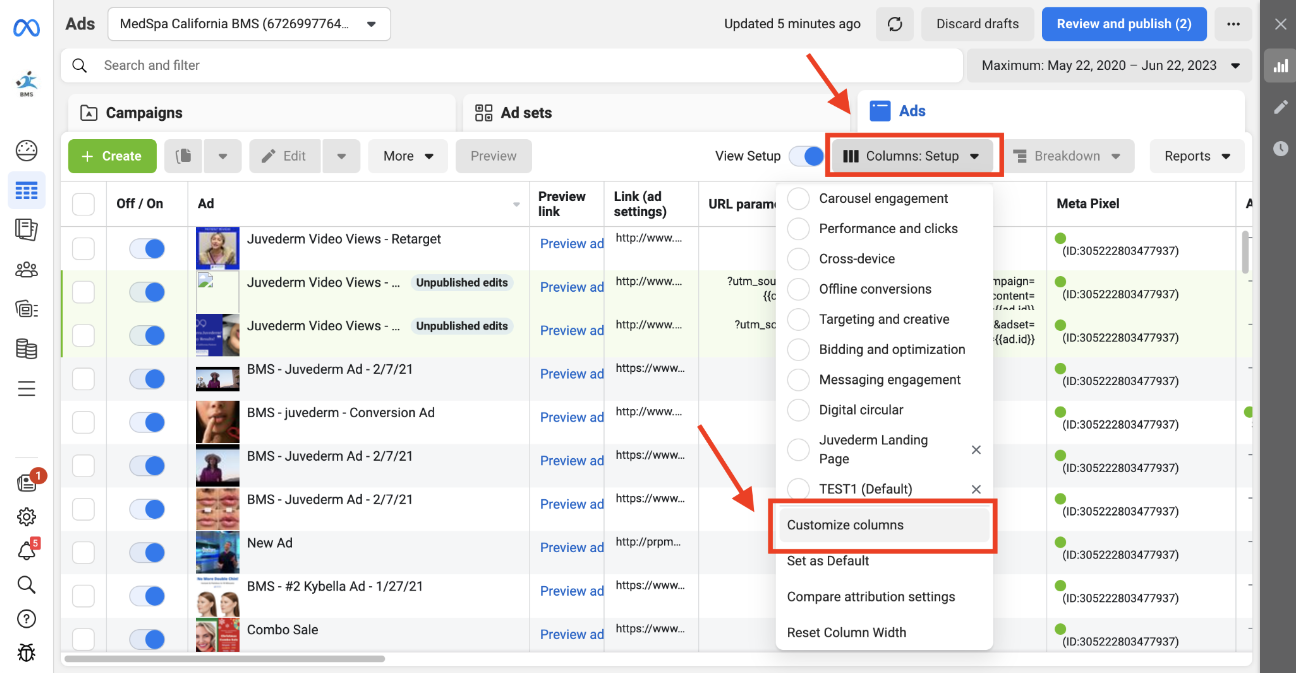Switch off the Combo Sale ad toggle
Screen dimensions: 1298x676
146,639
